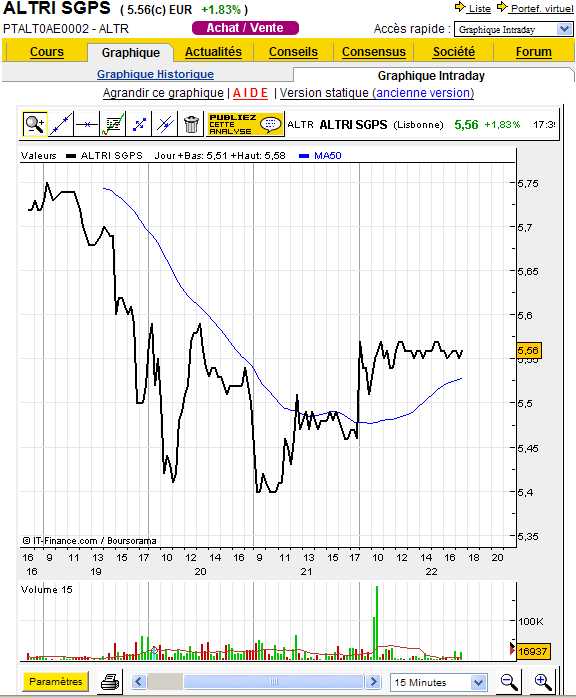The height and width of the screenshot is (698, 576).
Task: Click the chart horizontal scrollbar thumb
Action: (274, 682)
